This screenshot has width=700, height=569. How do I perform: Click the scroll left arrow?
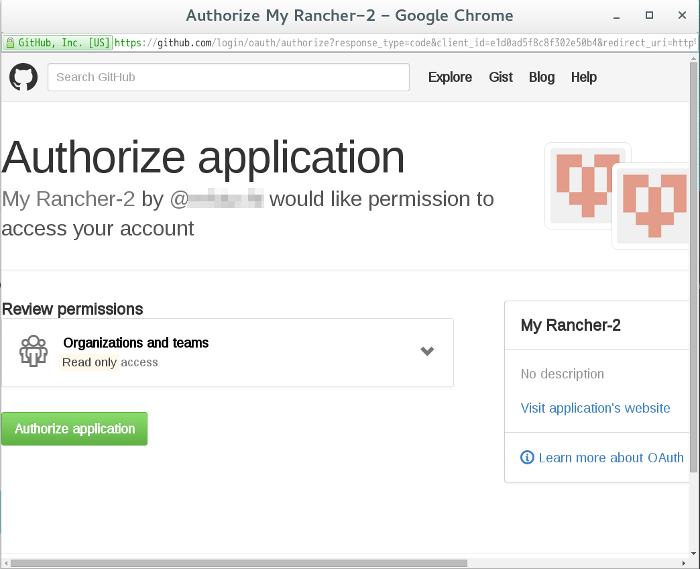point(6,563)
